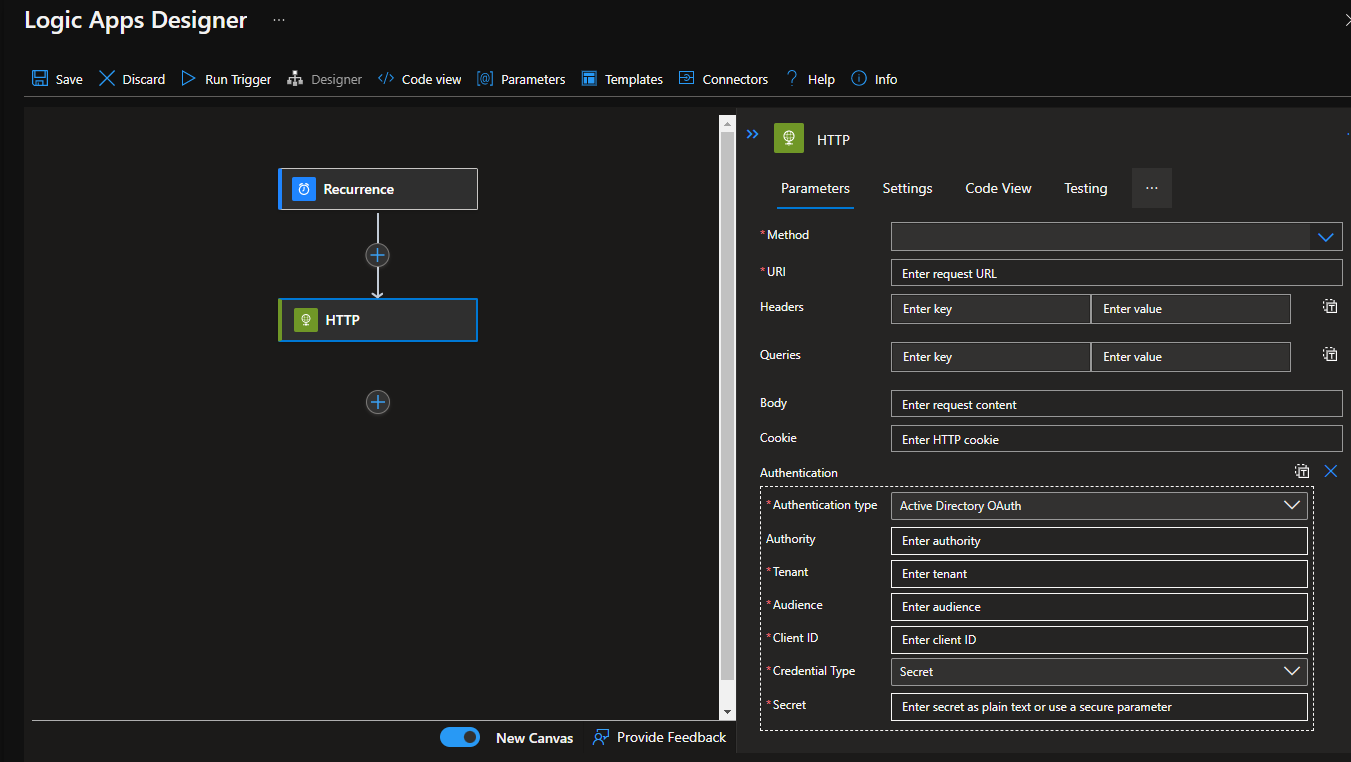Click the Recurrence clock icon on canvas
Screen dimensions: 1351x762
[x=304, y=189]
